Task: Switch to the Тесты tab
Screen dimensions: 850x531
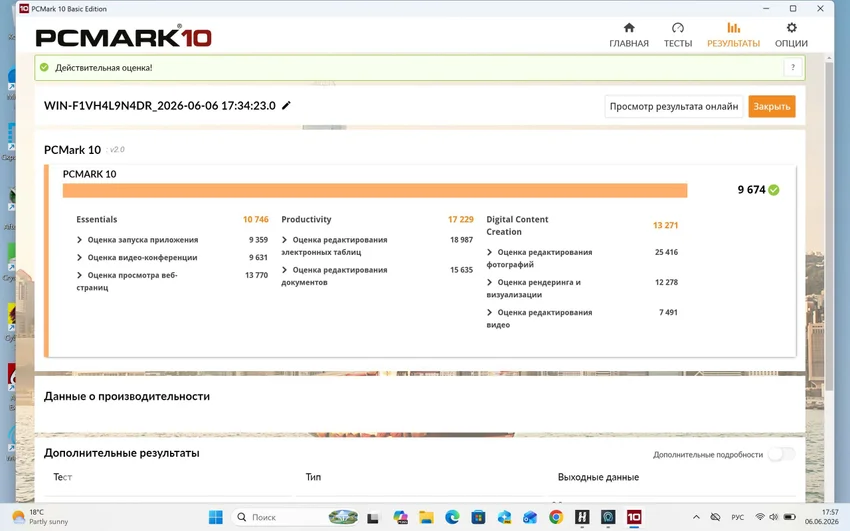Action: (678, 35)
